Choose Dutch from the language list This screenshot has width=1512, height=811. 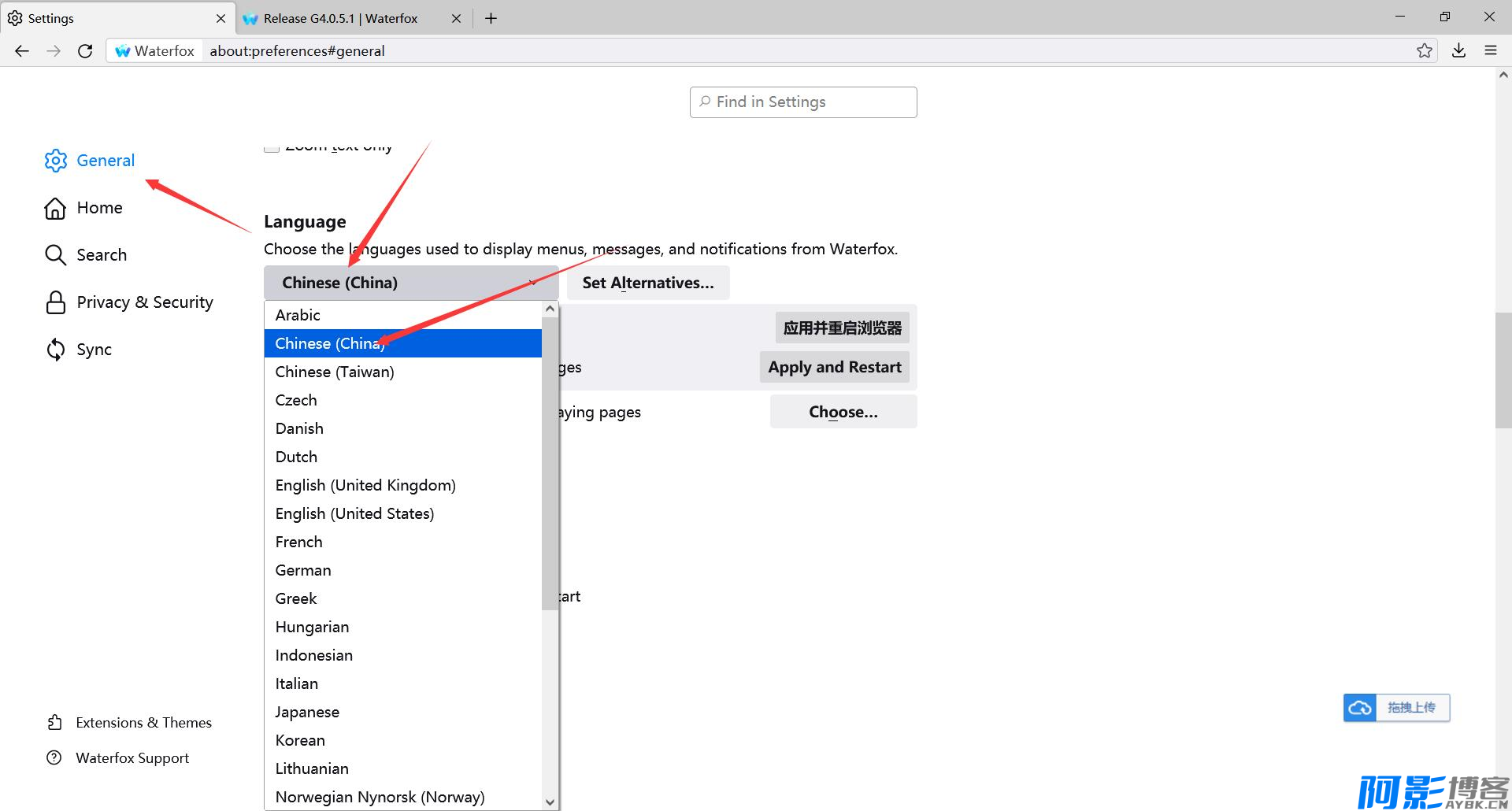point(403,457)
